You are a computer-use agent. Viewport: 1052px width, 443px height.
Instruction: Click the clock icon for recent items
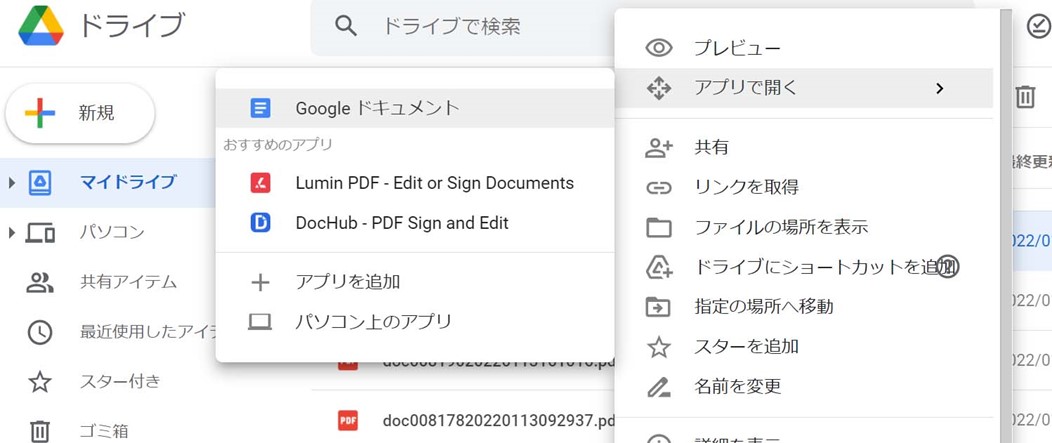(x=40, y=332)
